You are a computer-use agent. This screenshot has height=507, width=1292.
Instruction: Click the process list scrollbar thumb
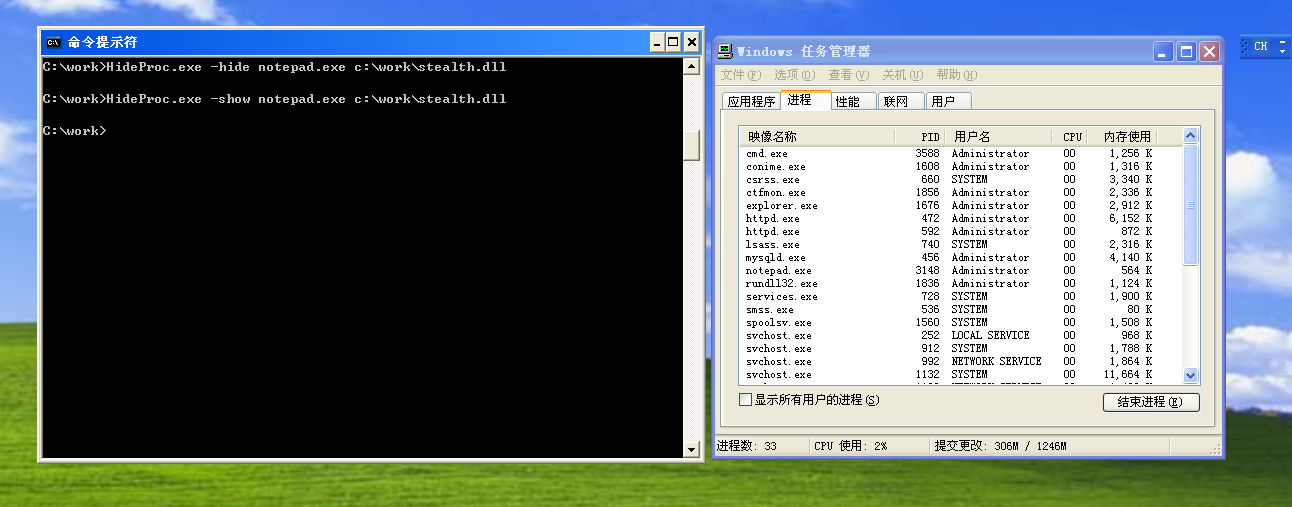click(x=1190, y=205)
